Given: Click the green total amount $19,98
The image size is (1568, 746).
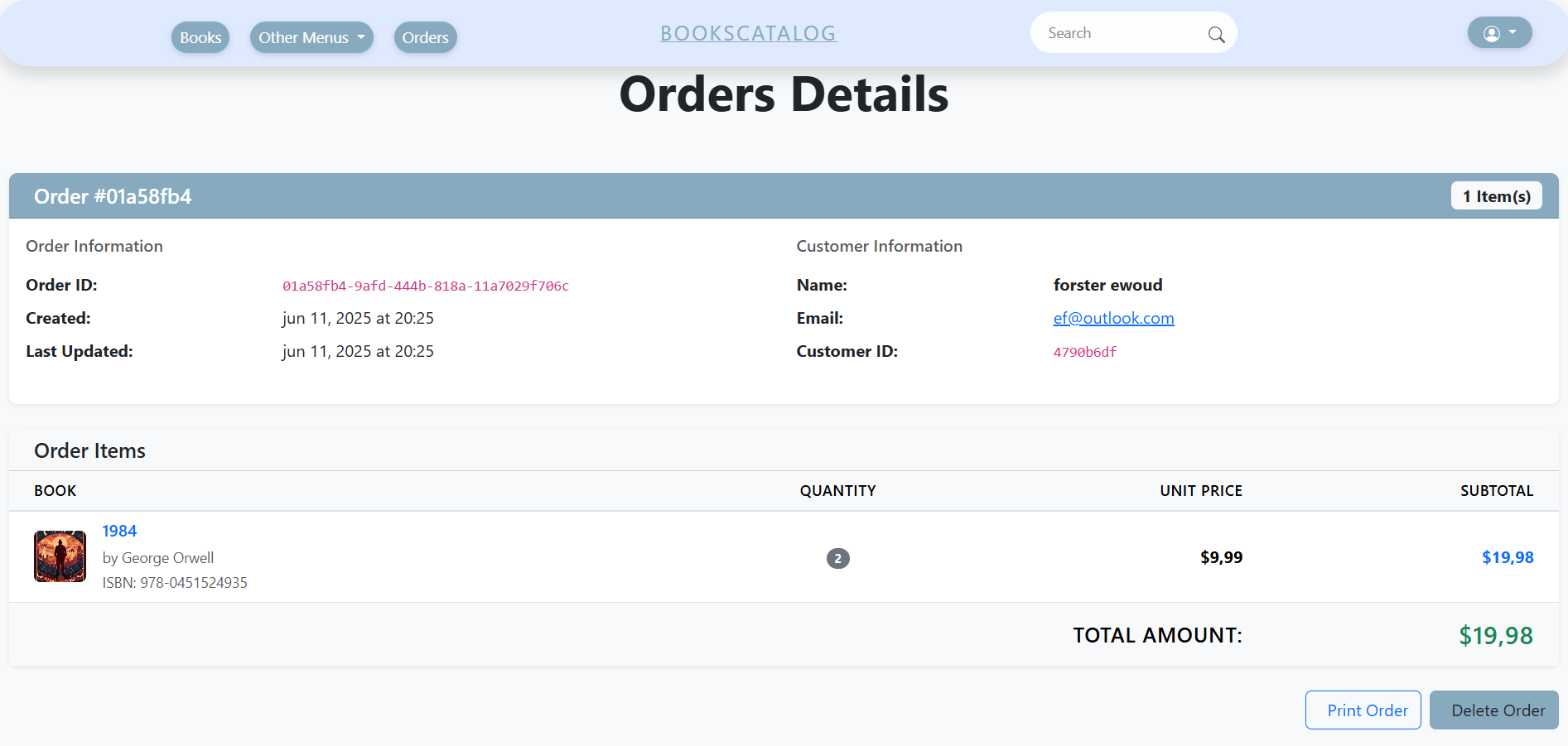Looking at the screenshot, I should 1495,635.
